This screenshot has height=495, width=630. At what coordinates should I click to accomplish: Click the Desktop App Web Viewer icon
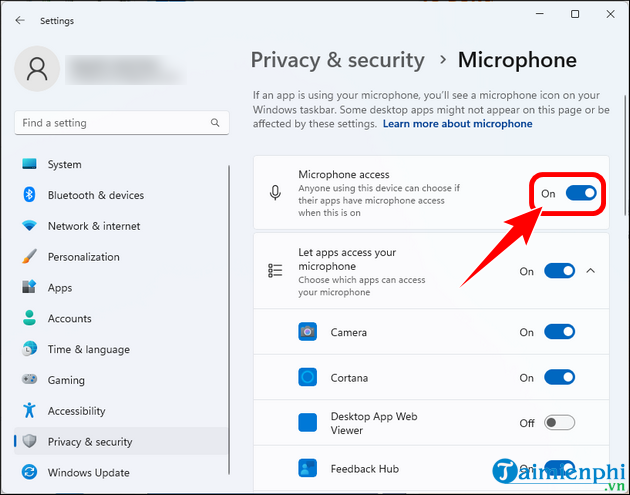(308, 423)
